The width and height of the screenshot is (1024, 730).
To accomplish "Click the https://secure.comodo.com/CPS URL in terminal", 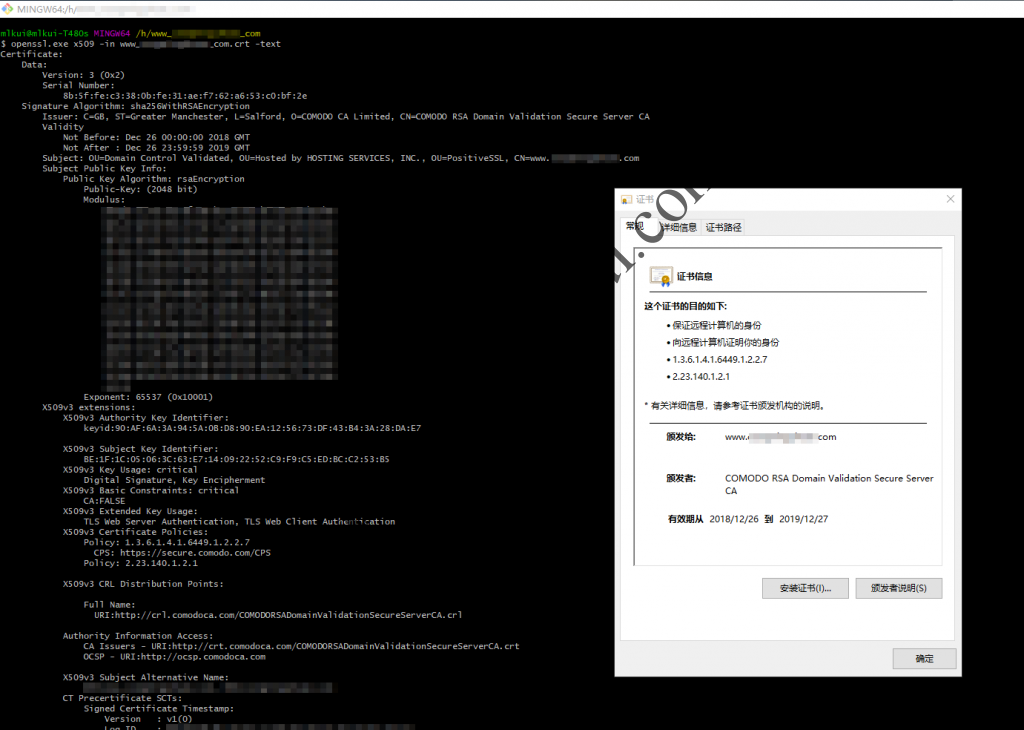I will click(195, 552).
